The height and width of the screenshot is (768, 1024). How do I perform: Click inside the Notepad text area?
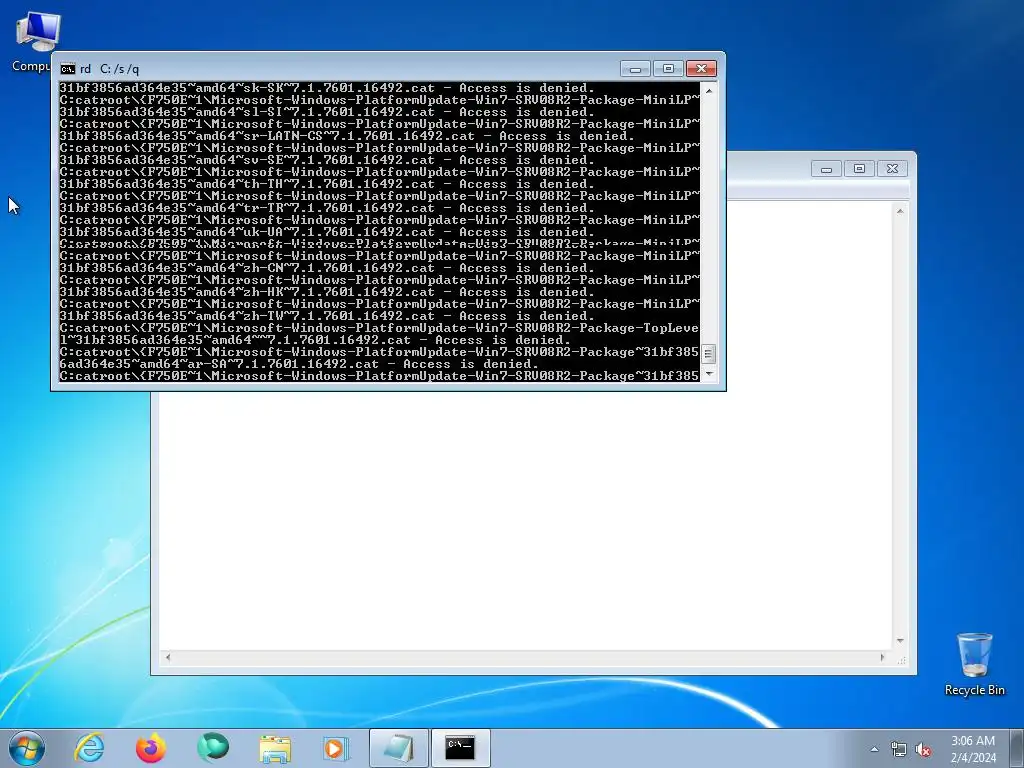(526, 519)
